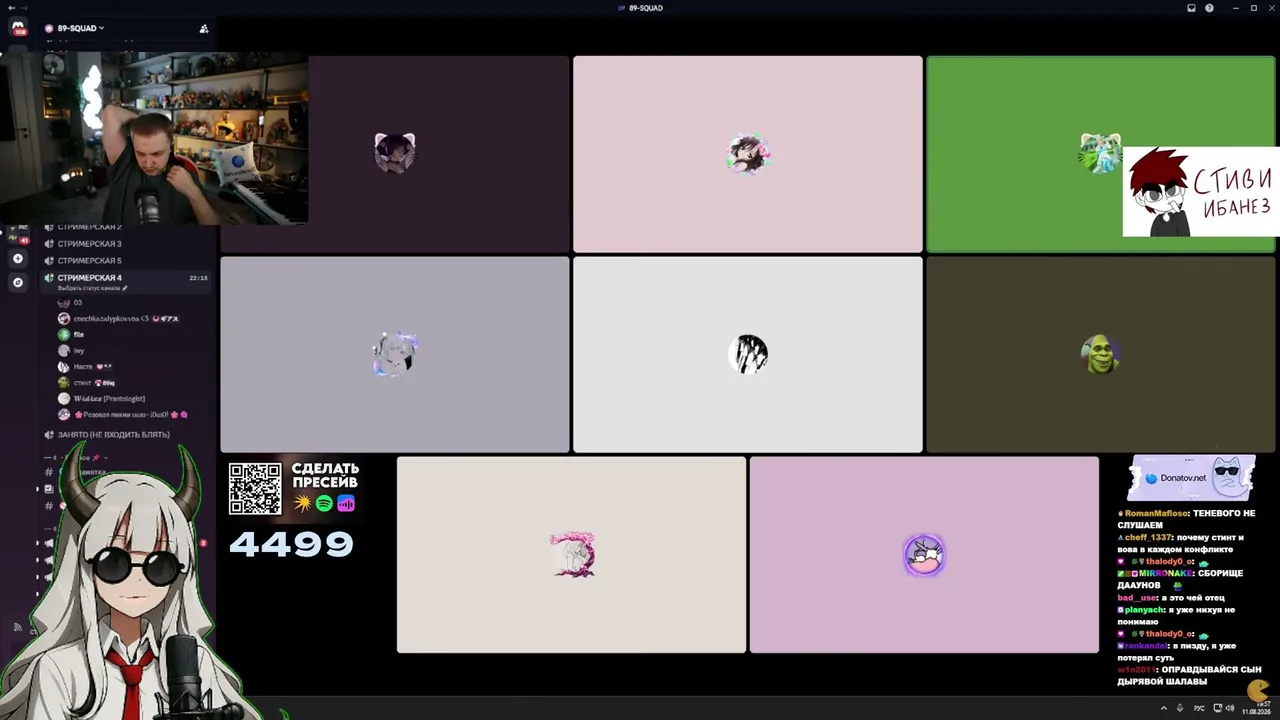
Task: Focus the lavender-gray voice tile
Action: (395, 355)
